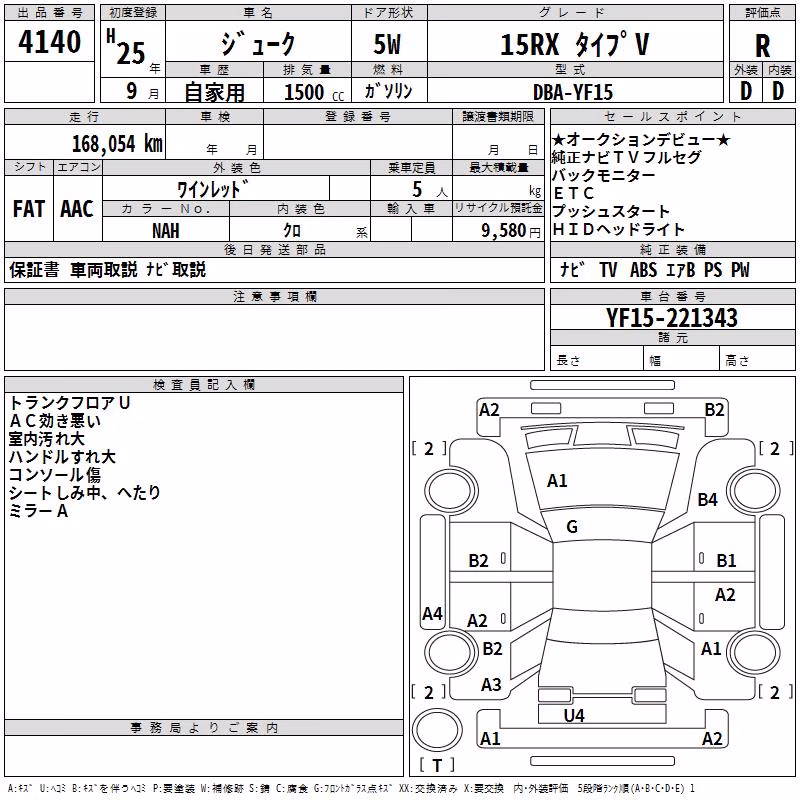800x800 pixels.
Task: Click the seating capacity value 5
Action: 417,189
